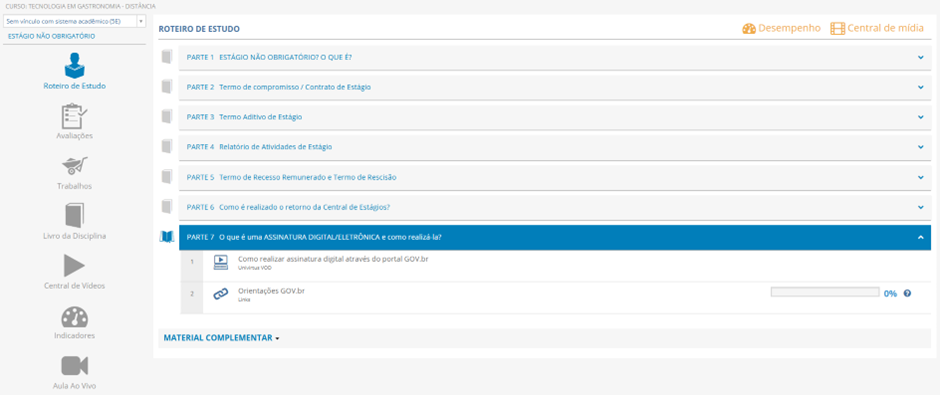The image size is (940, 395).
Task: Click the ROTEIRO DE ESTUDO heading
Action: coord(198,29)
